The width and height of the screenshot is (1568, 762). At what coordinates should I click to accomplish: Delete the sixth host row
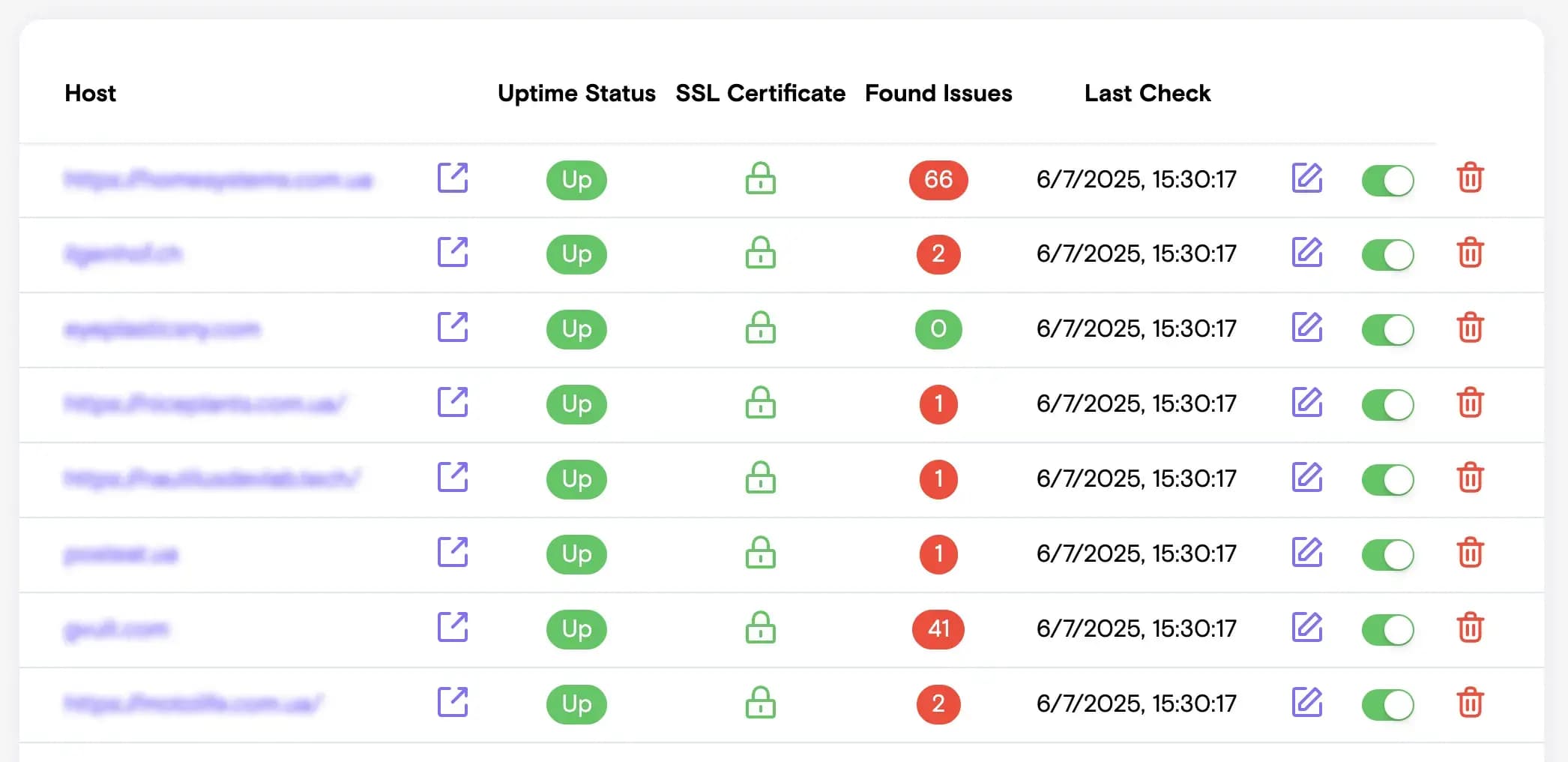pyautogui.click(x=1471, y=553)
